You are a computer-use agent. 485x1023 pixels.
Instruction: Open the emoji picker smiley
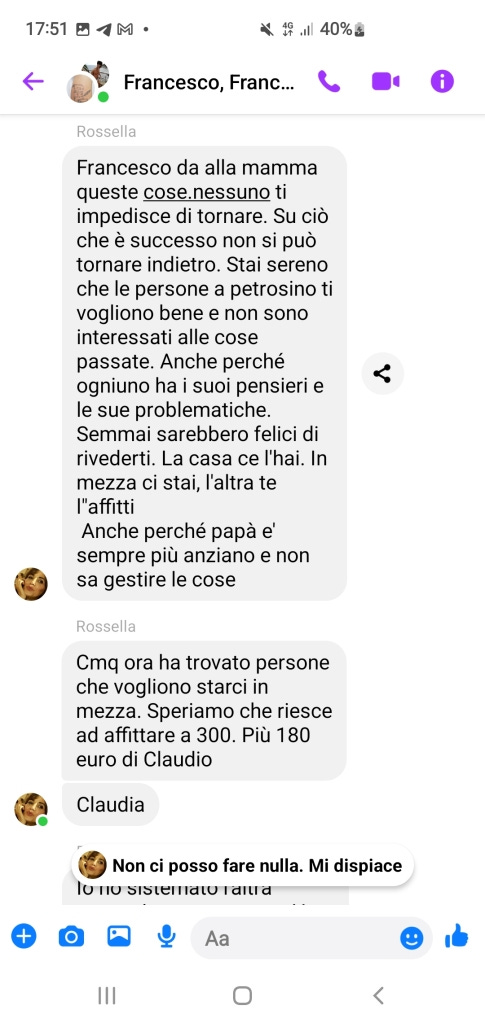coord(411,938)
